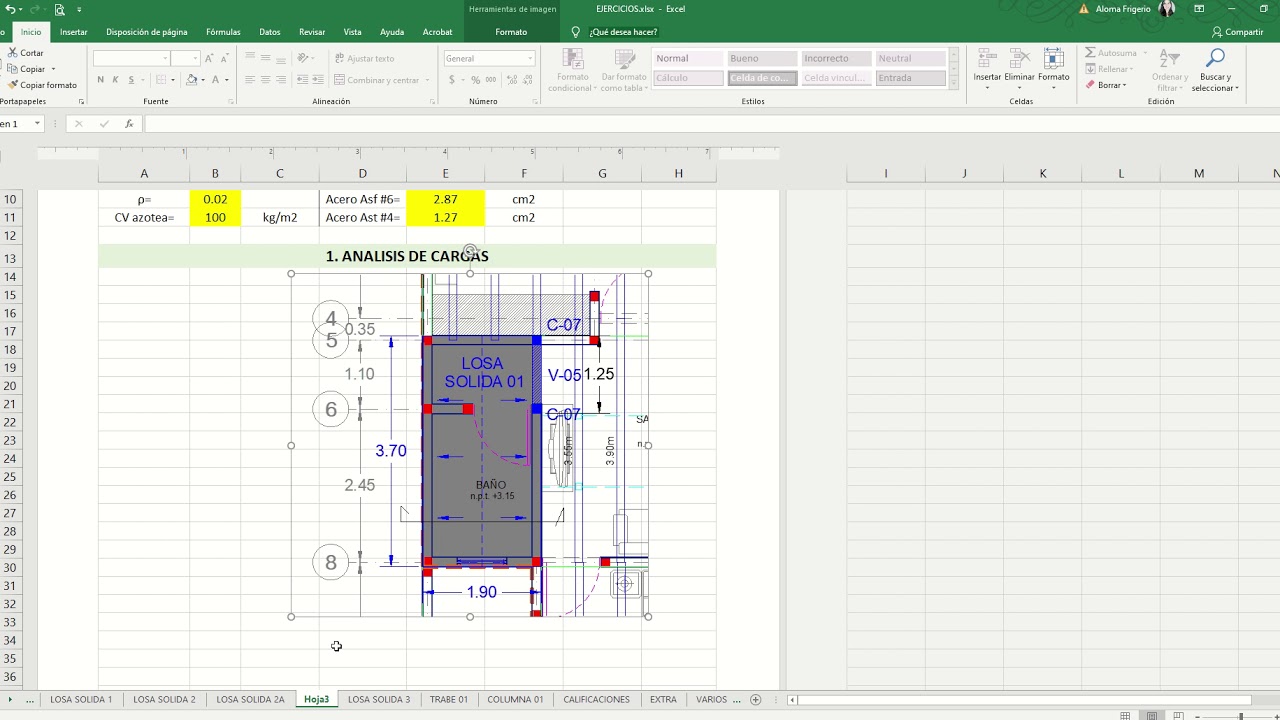
Task: Open the font size combo box
Action: 185,59
